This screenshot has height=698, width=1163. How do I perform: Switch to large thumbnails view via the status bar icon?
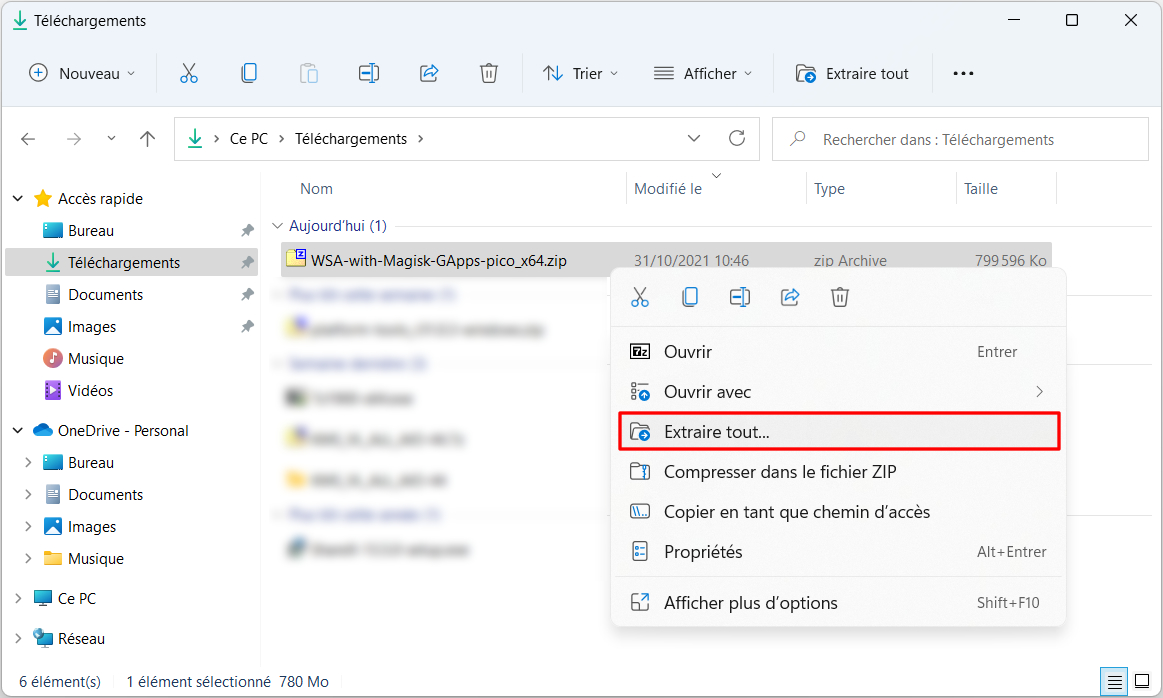[1142, 682]
